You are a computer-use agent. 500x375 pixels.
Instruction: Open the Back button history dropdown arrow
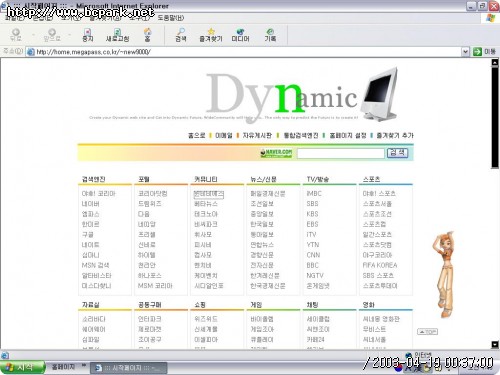point(33,35)
